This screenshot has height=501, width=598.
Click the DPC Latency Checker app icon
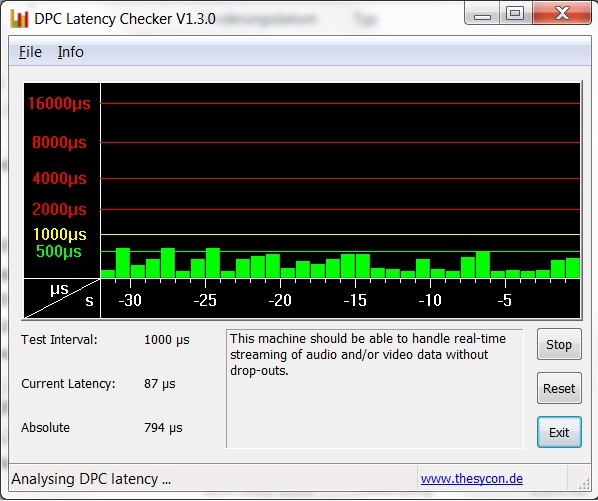coord(19,19)
